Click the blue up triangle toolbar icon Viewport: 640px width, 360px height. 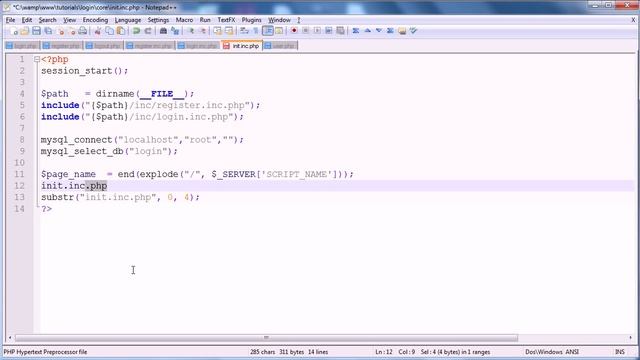[x=367, y=31]
